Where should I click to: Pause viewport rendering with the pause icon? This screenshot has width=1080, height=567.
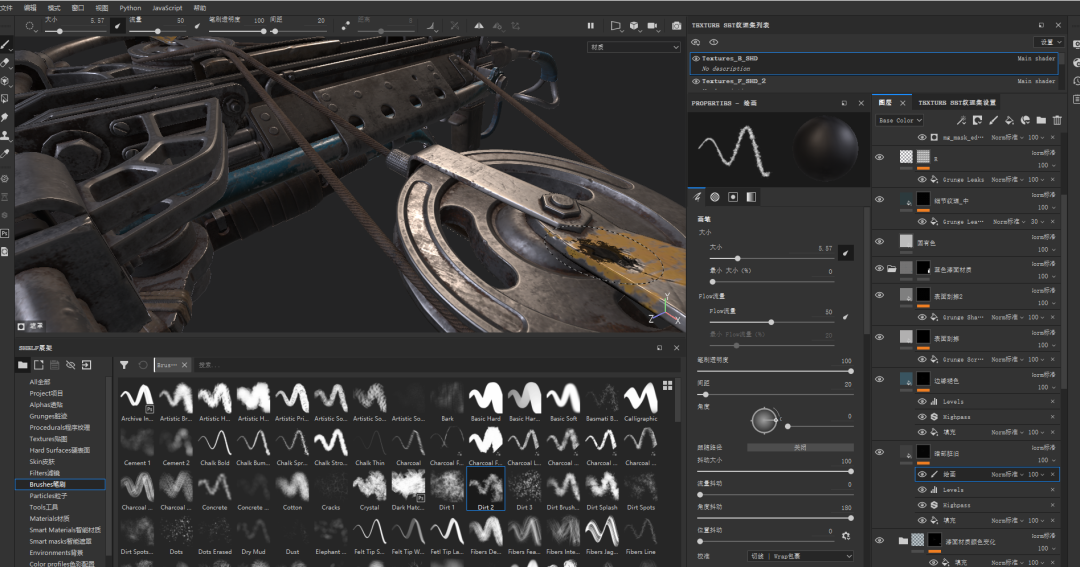click(x=590, y=25)
